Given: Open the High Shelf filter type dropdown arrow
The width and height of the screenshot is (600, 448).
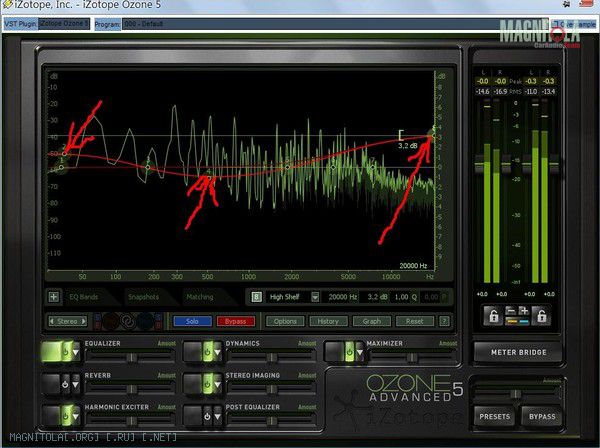Looking at the screenshot, I should (315, 297).
